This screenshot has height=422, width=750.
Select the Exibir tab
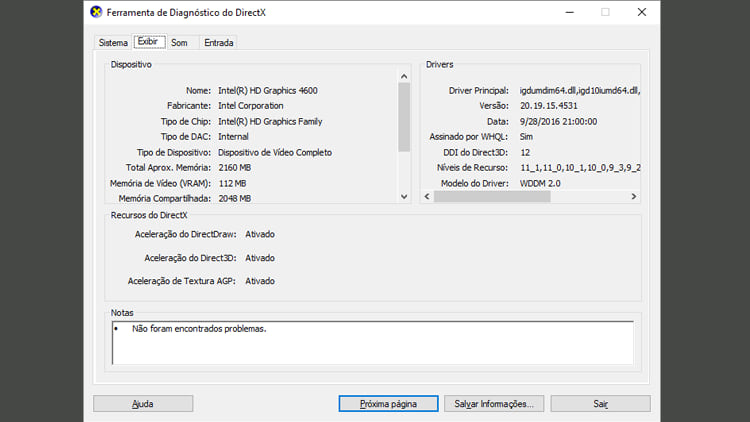(x=148, y=42)
